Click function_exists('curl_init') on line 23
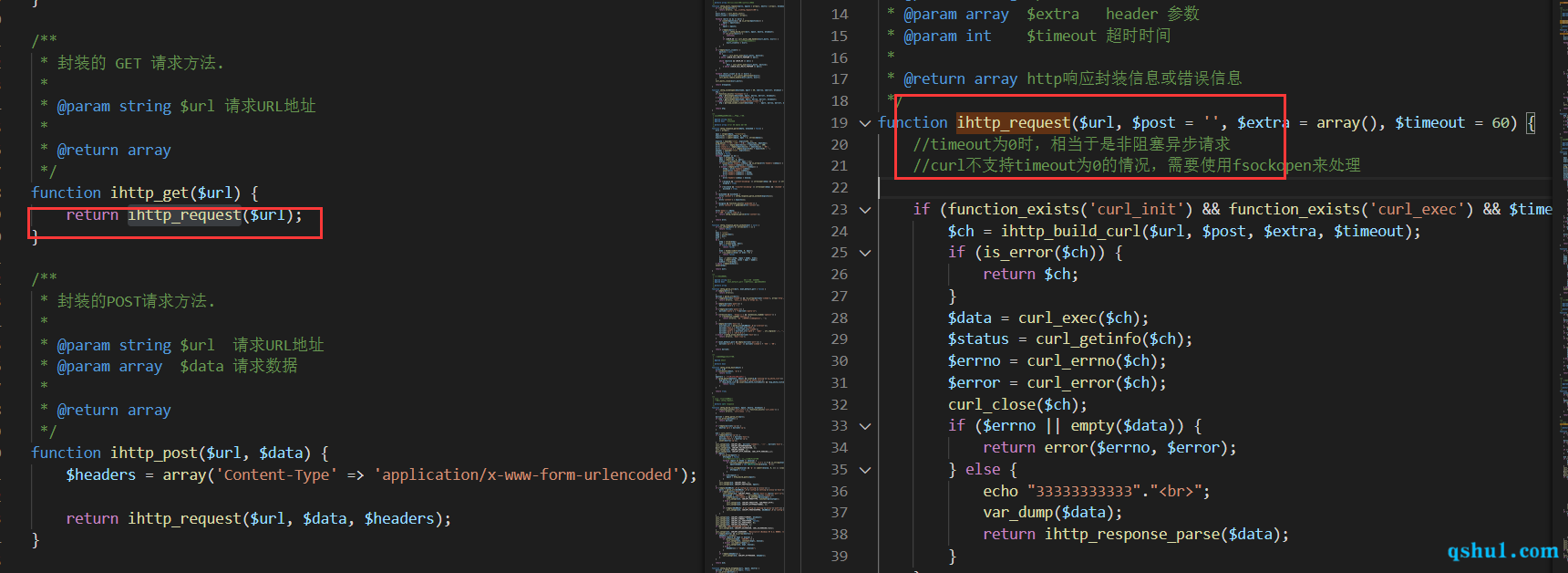 [x=1070, y=210]
